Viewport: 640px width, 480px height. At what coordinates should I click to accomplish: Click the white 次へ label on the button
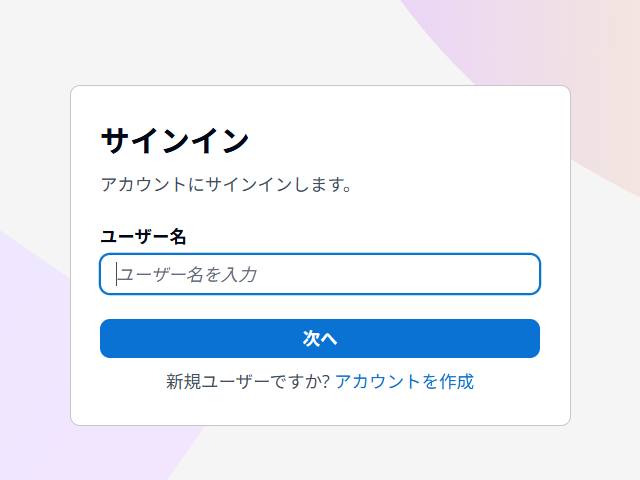click(320, 339)
